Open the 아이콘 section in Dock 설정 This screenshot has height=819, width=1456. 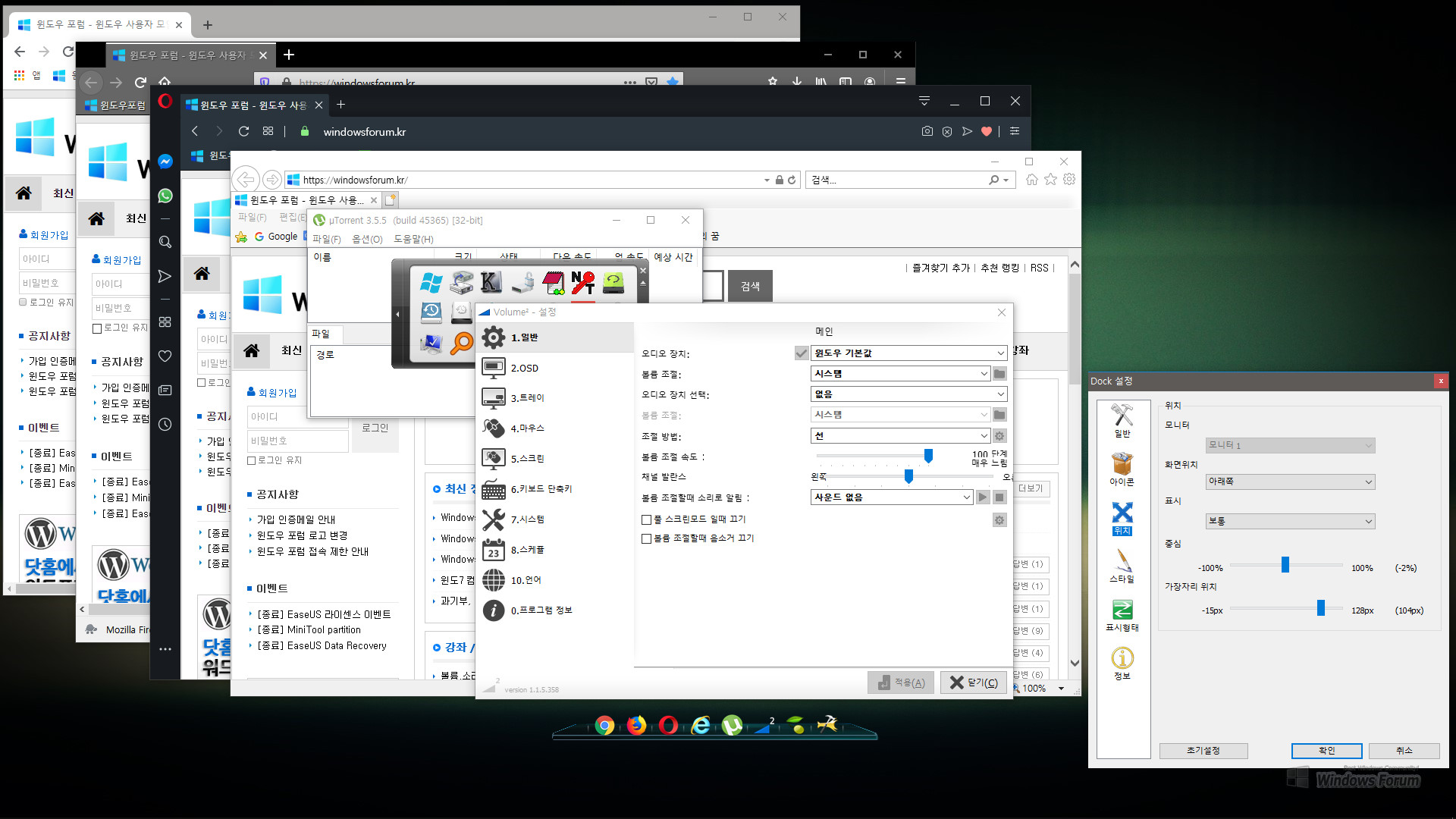[x=1122, y=469]
